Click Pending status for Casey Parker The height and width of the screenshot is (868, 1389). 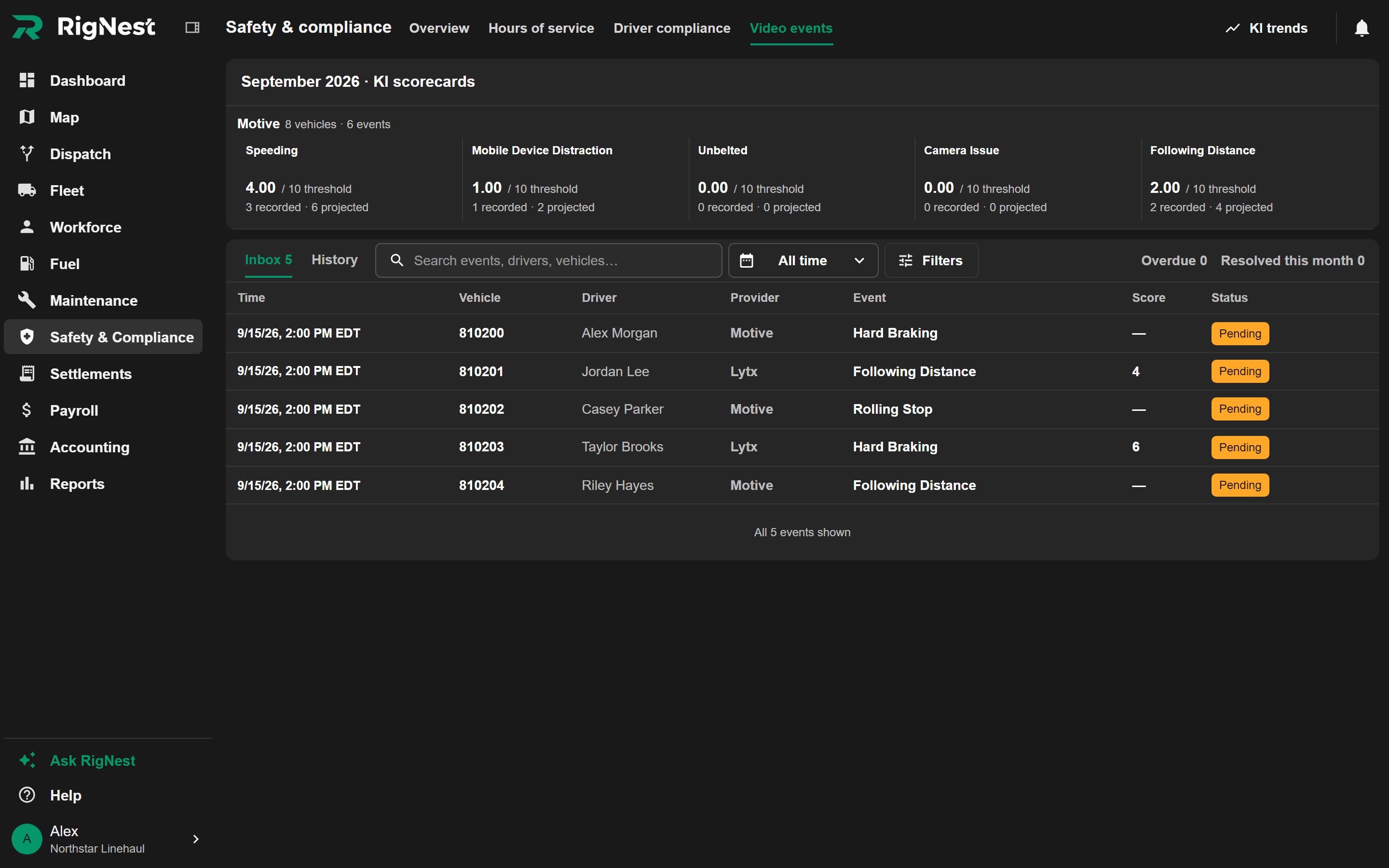[x=1240, y=409]
